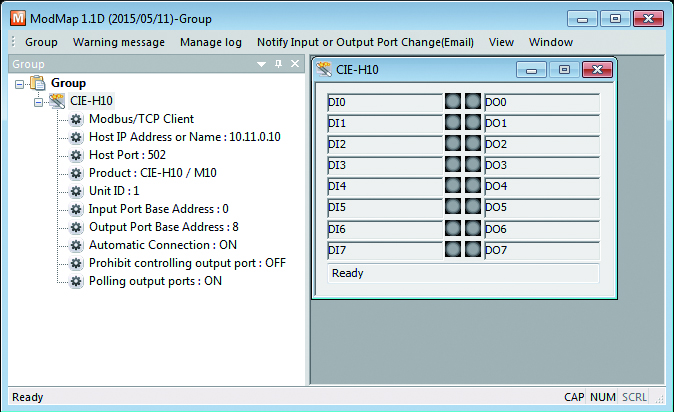The image size is (674, 412).
Task: Toggle the DO4 output LED
Action: point(473,186)
